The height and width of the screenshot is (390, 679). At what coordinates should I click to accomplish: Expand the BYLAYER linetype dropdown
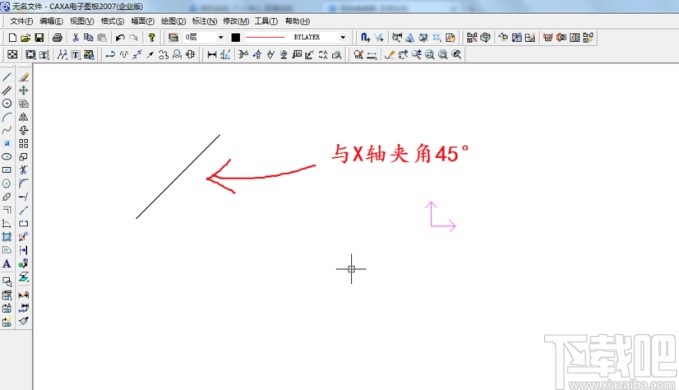tap(343, 38)
